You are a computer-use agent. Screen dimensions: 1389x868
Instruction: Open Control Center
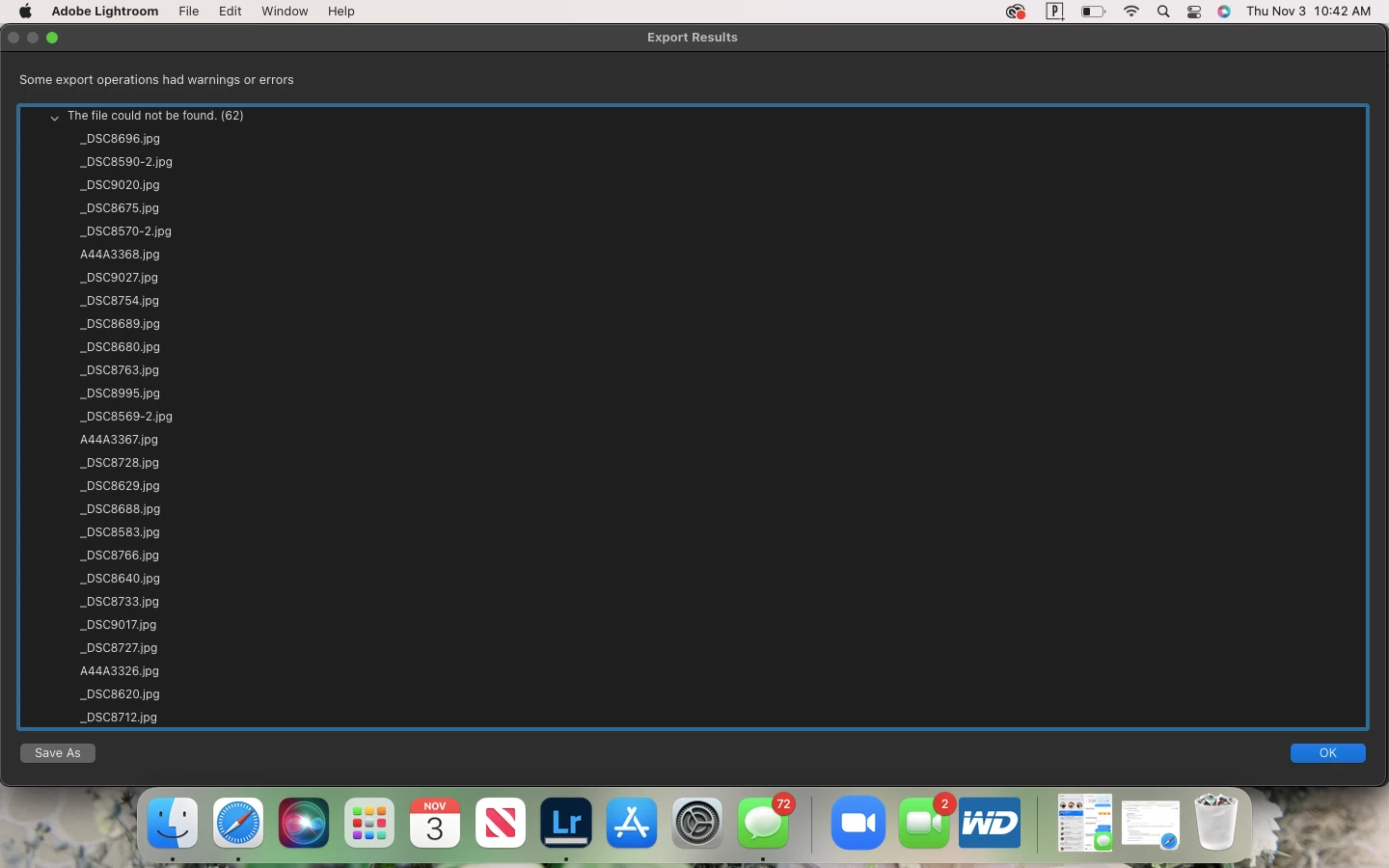(x=1194, y=12)
